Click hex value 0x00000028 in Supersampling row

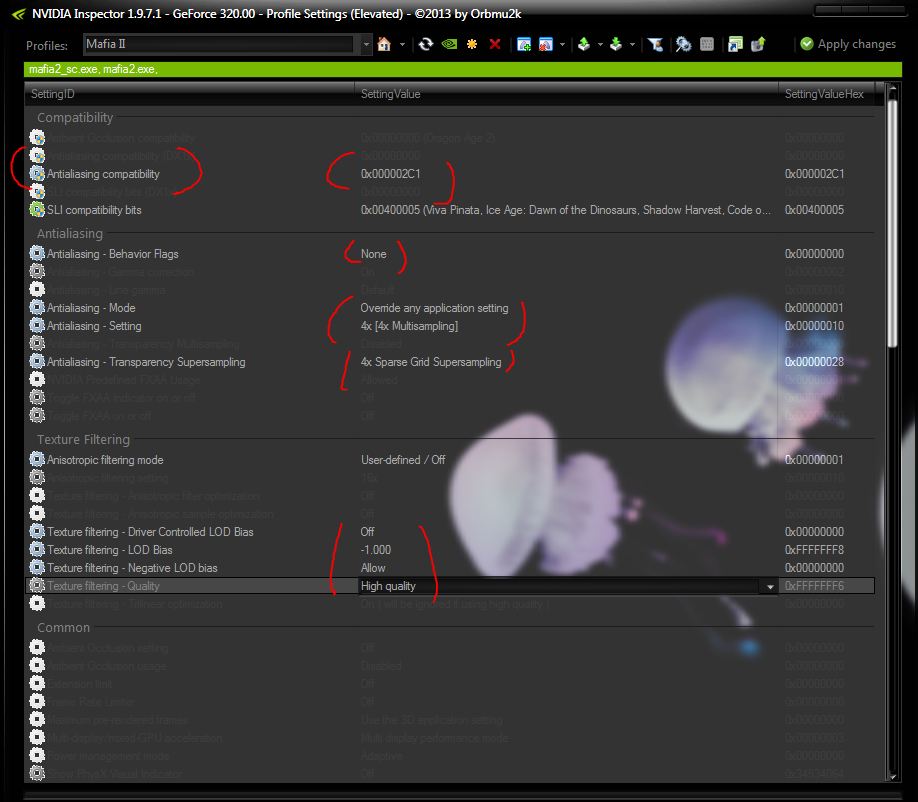[x=814, y=362]
